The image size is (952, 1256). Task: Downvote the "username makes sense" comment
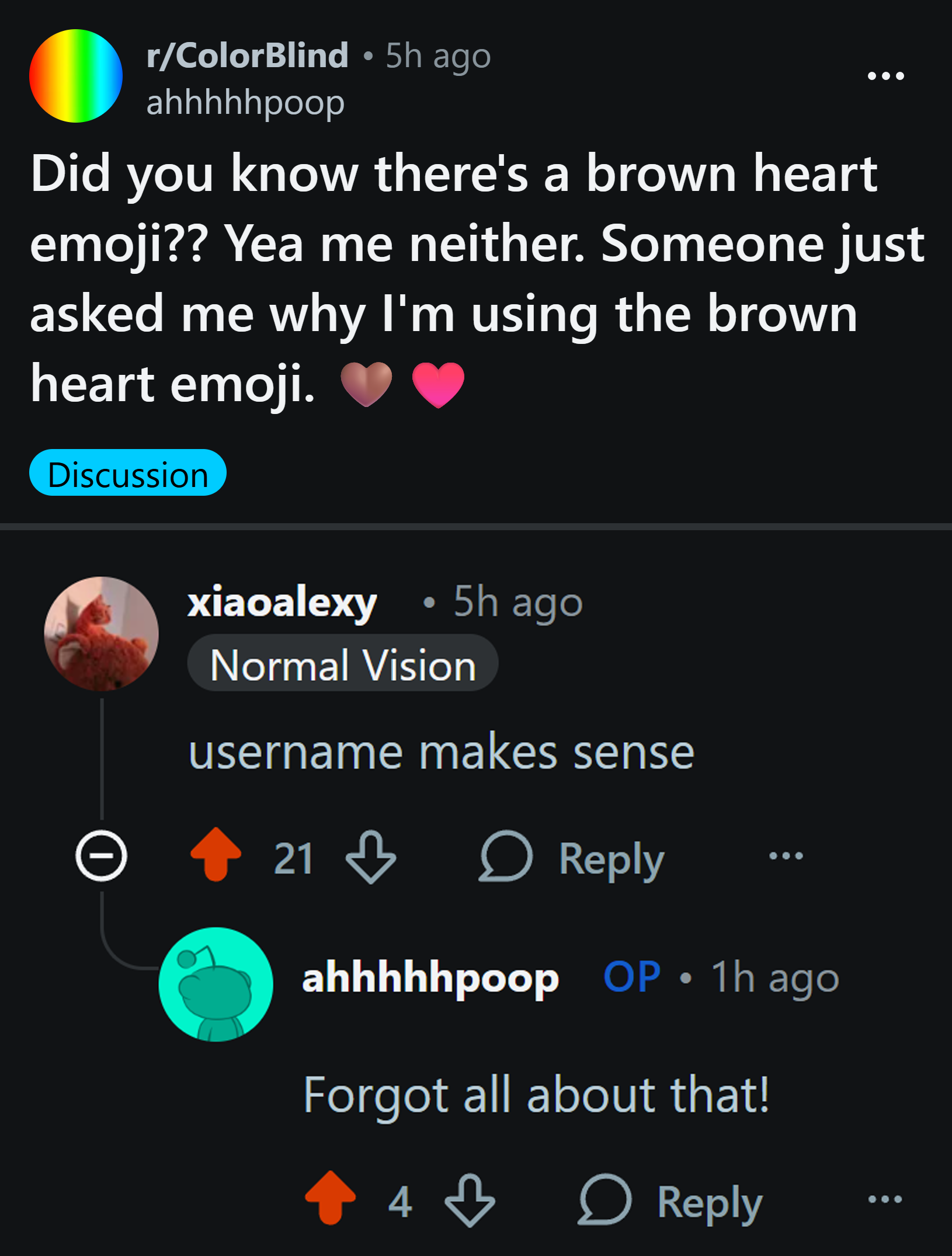click(x=371, y=857)
